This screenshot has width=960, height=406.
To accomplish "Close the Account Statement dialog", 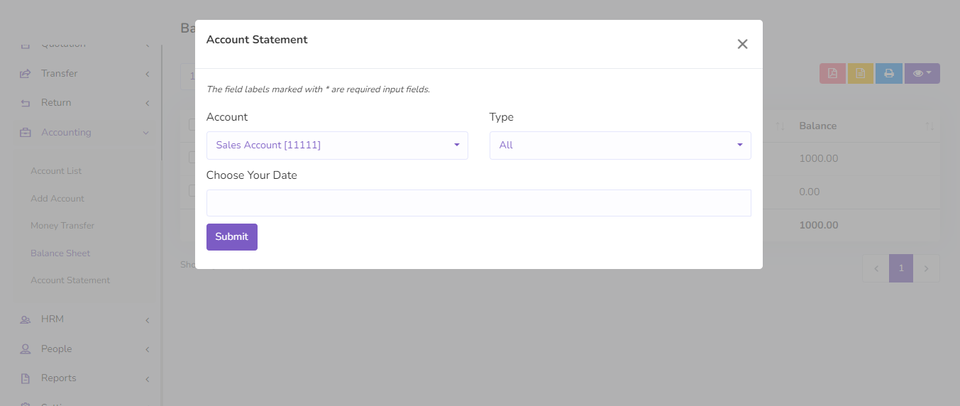I will pyautogui.click(x=742, y=44).
